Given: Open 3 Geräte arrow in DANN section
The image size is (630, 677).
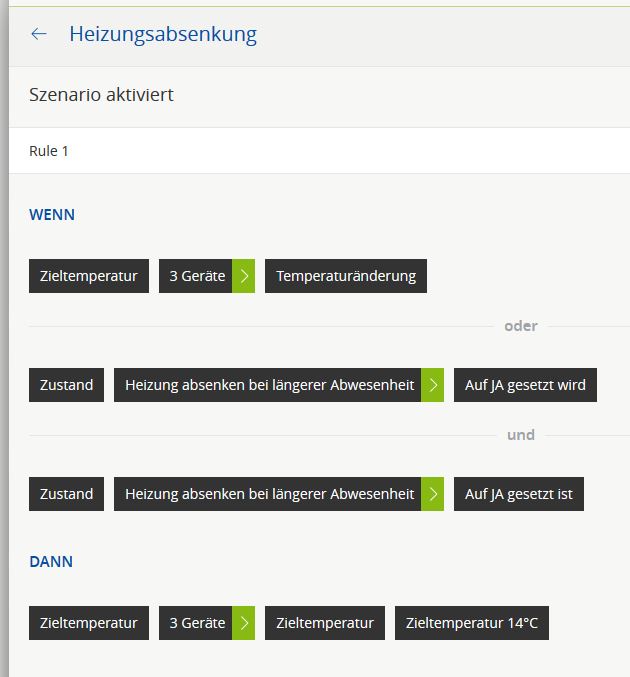Looking at the screenshot, I should coord(243,623).
